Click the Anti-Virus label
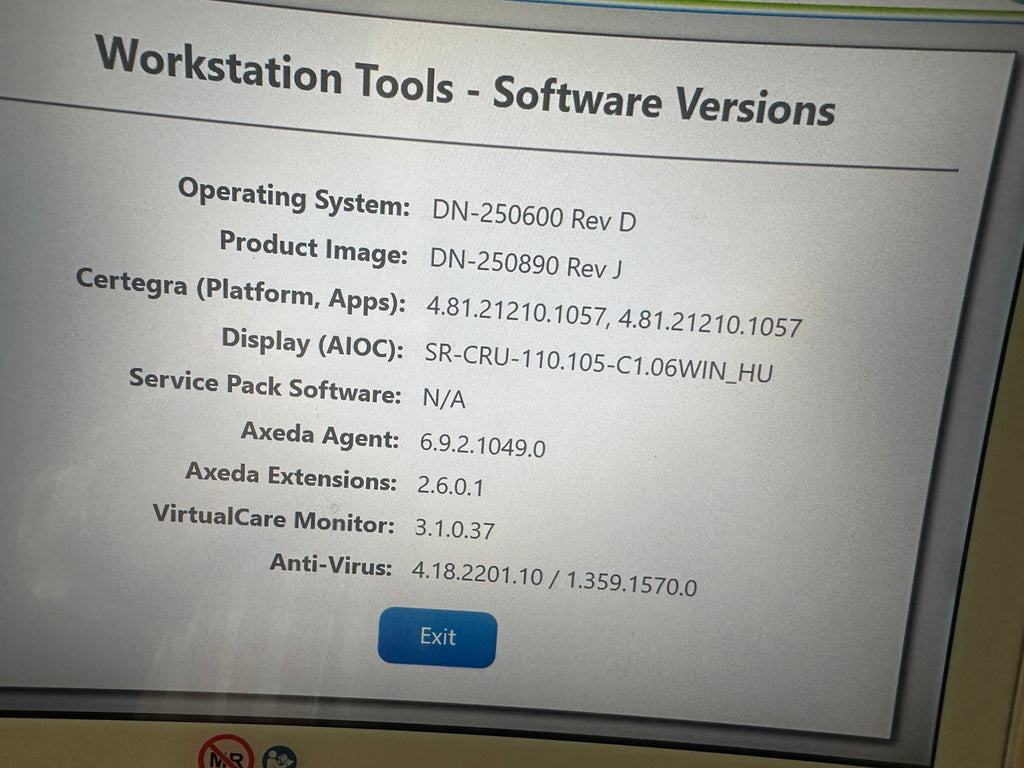The image size is (1024, 768). tap(330, 564)
